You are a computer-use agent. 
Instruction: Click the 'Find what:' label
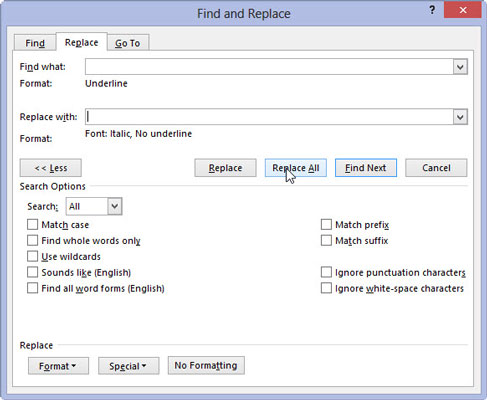coord(43,67)
